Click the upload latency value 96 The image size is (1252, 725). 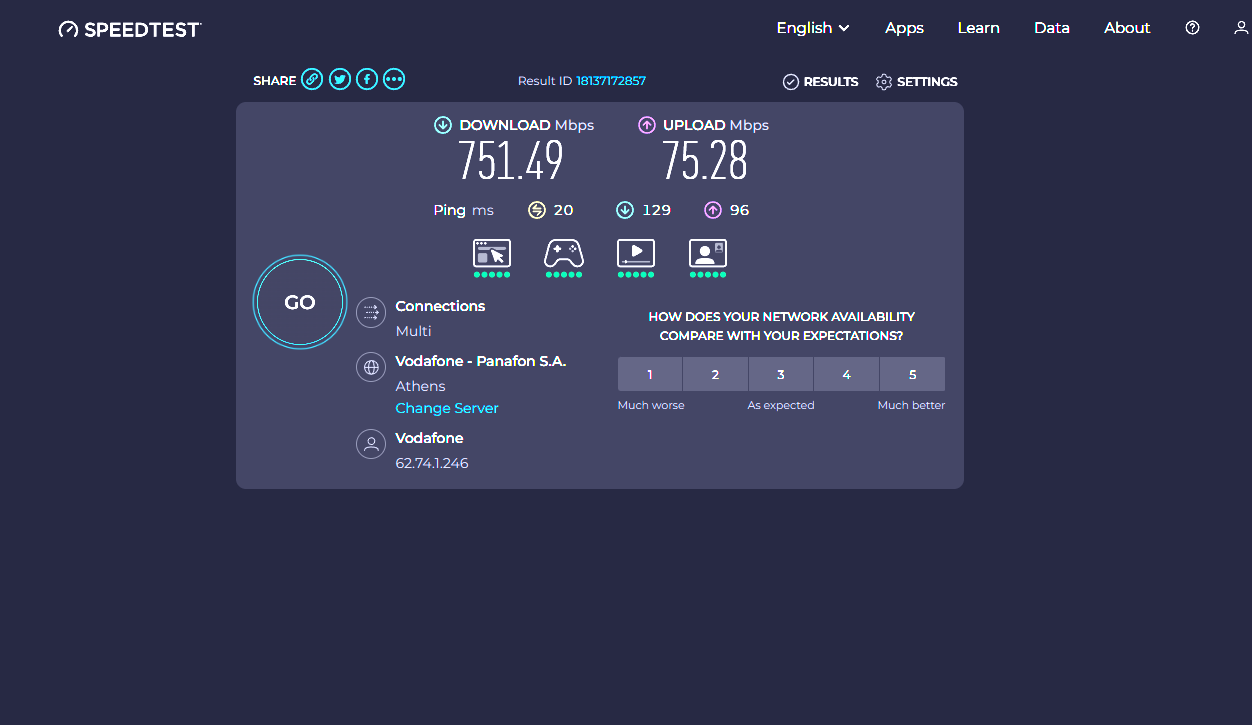(x=739, y=210)
